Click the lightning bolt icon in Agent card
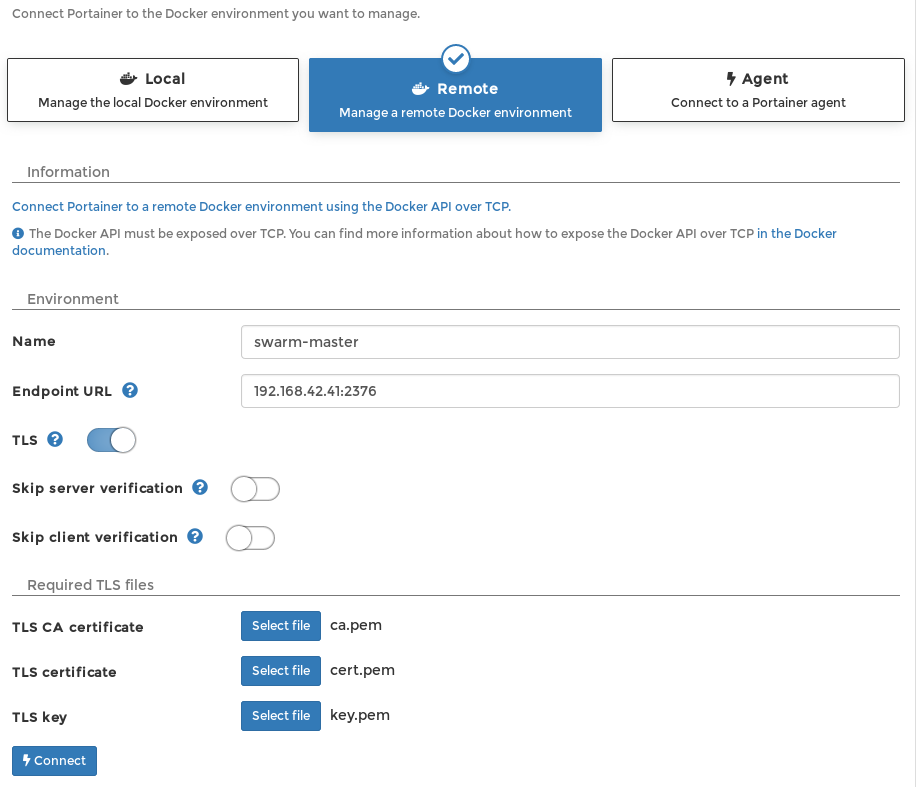 coord(731,78)
